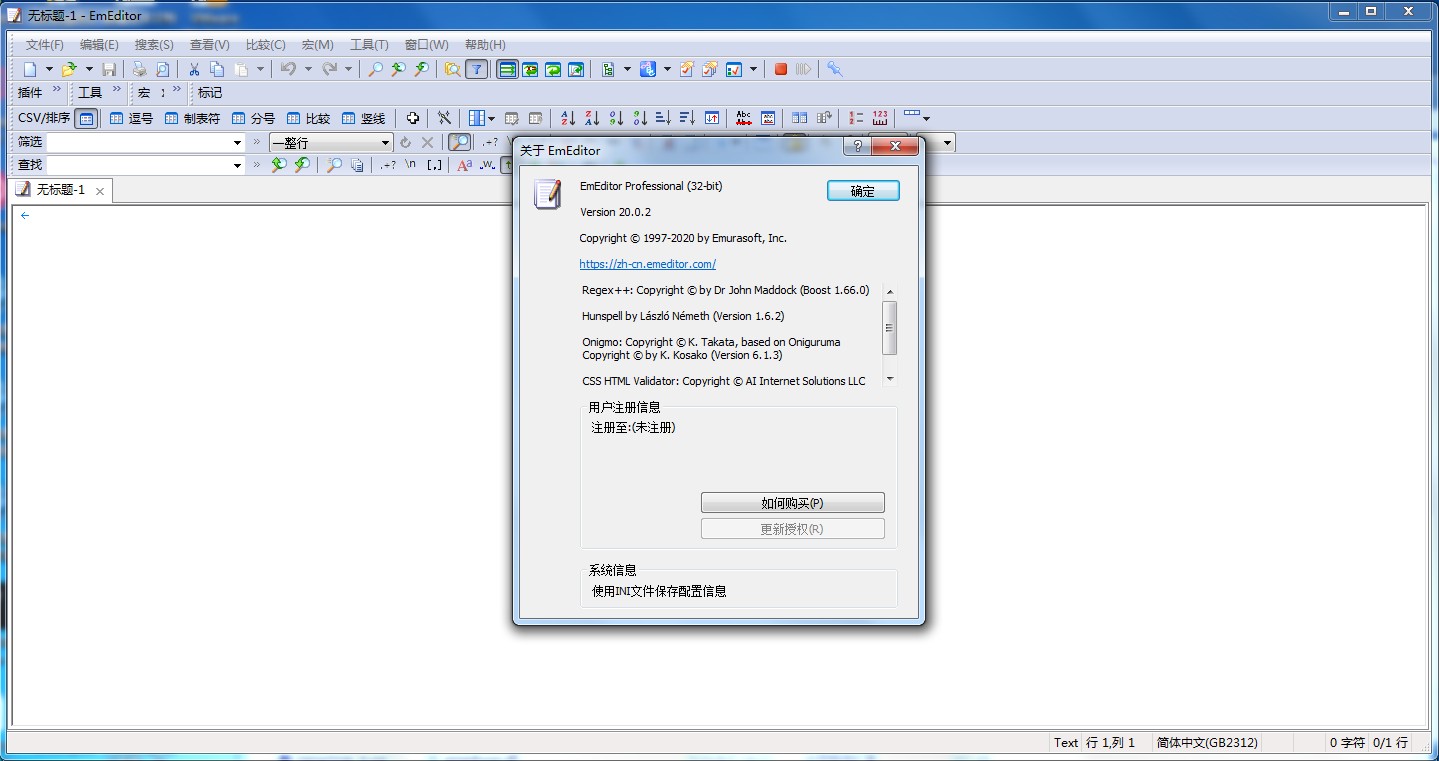Image resolution: width=1439 pixels, height=761 pixels.
Task: Switch to 逗号 comma-separated mode
Action: coord(131,118)
